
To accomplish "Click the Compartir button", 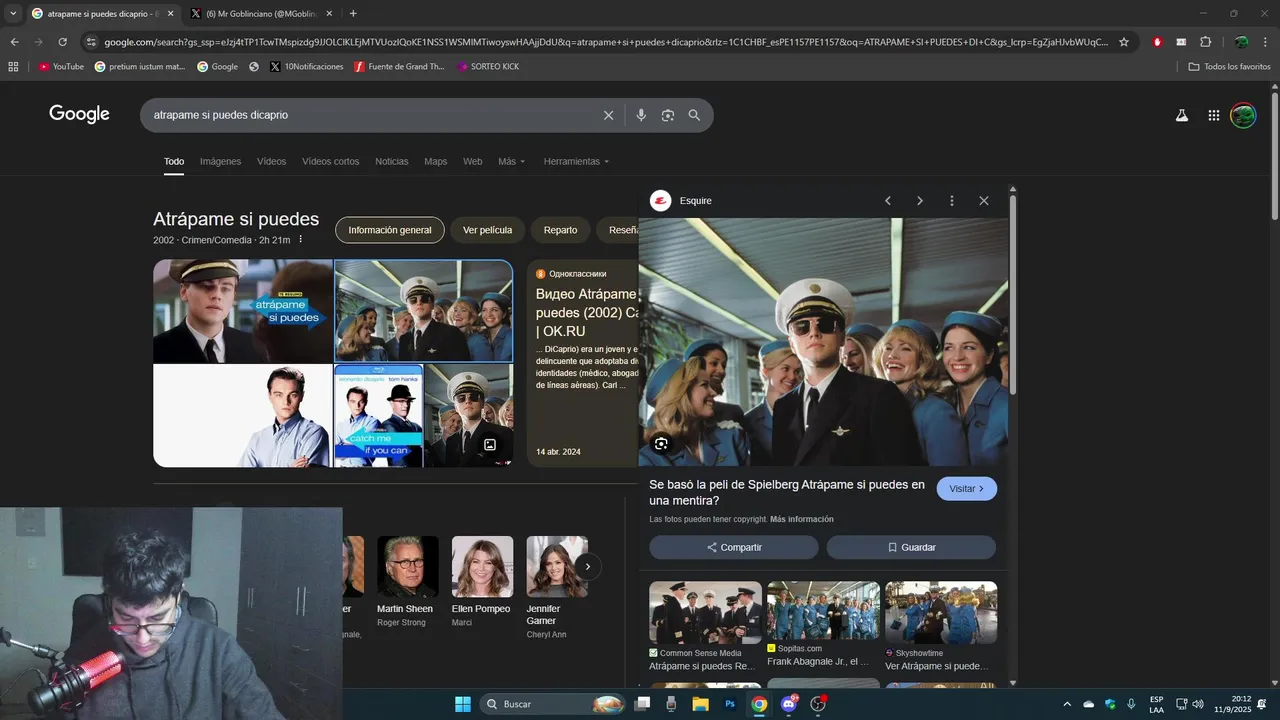I will (734, 547).
